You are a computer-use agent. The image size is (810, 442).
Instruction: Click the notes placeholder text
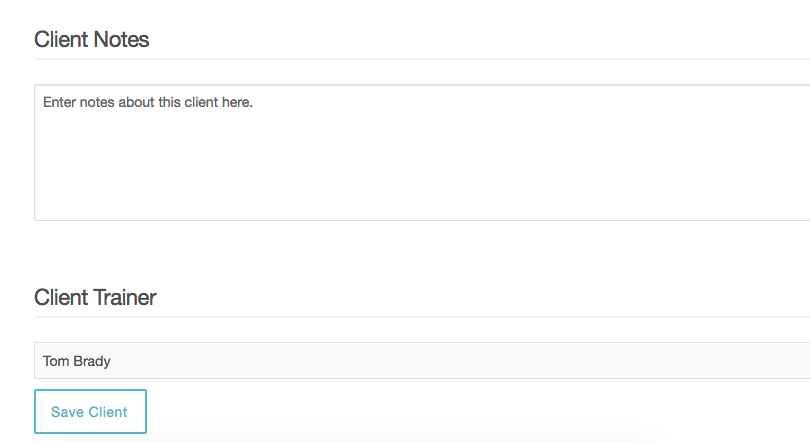click(147, 102)
